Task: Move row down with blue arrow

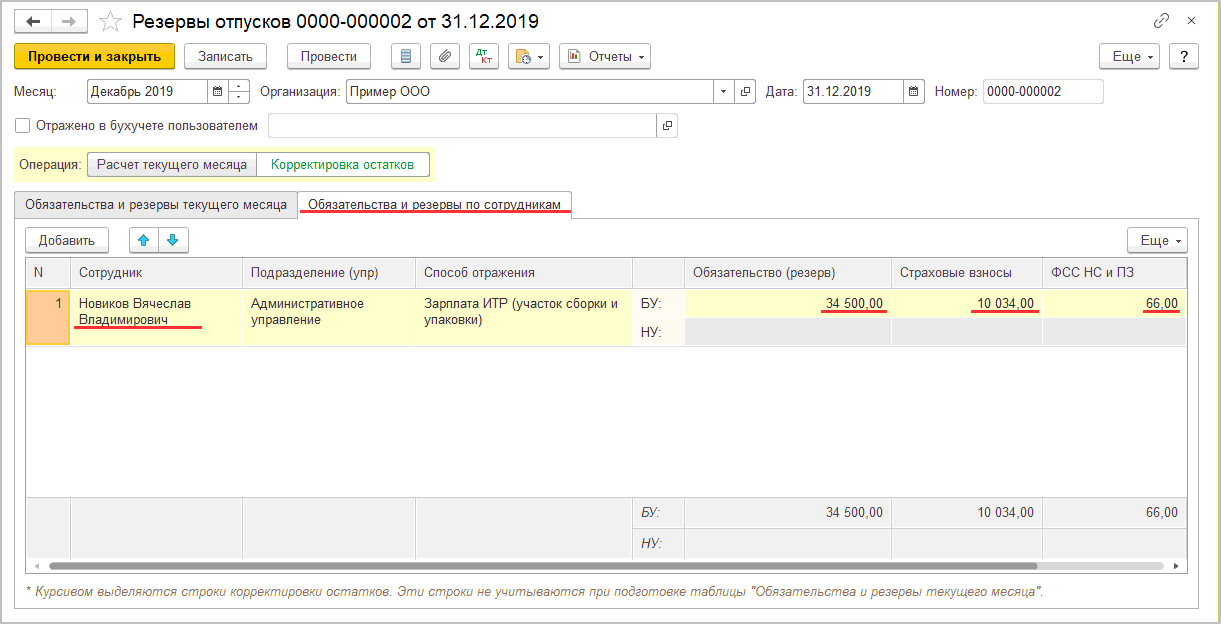Action: click(173, 240)
